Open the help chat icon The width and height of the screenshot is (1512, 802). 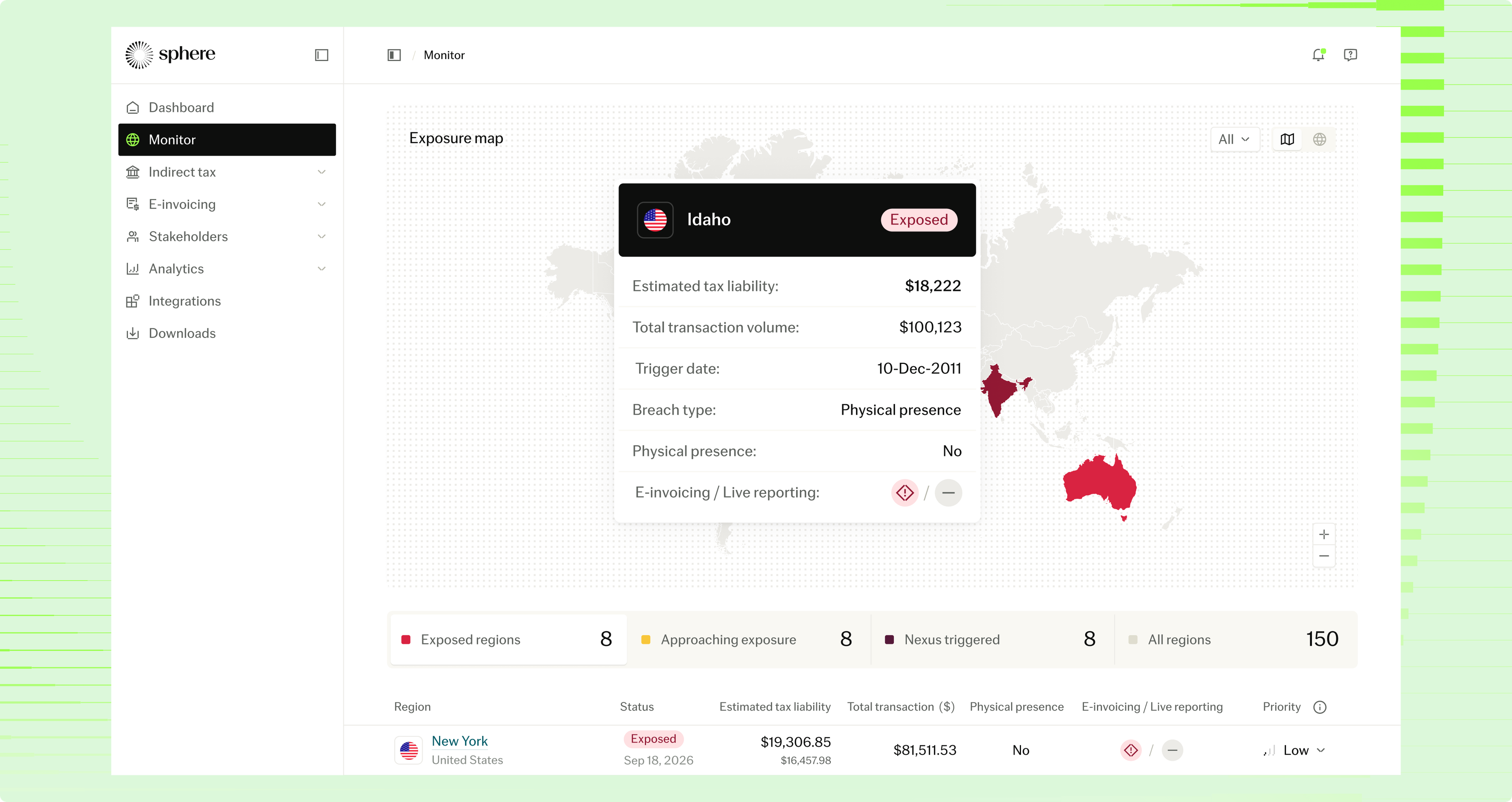click(x=1350, y=55)
